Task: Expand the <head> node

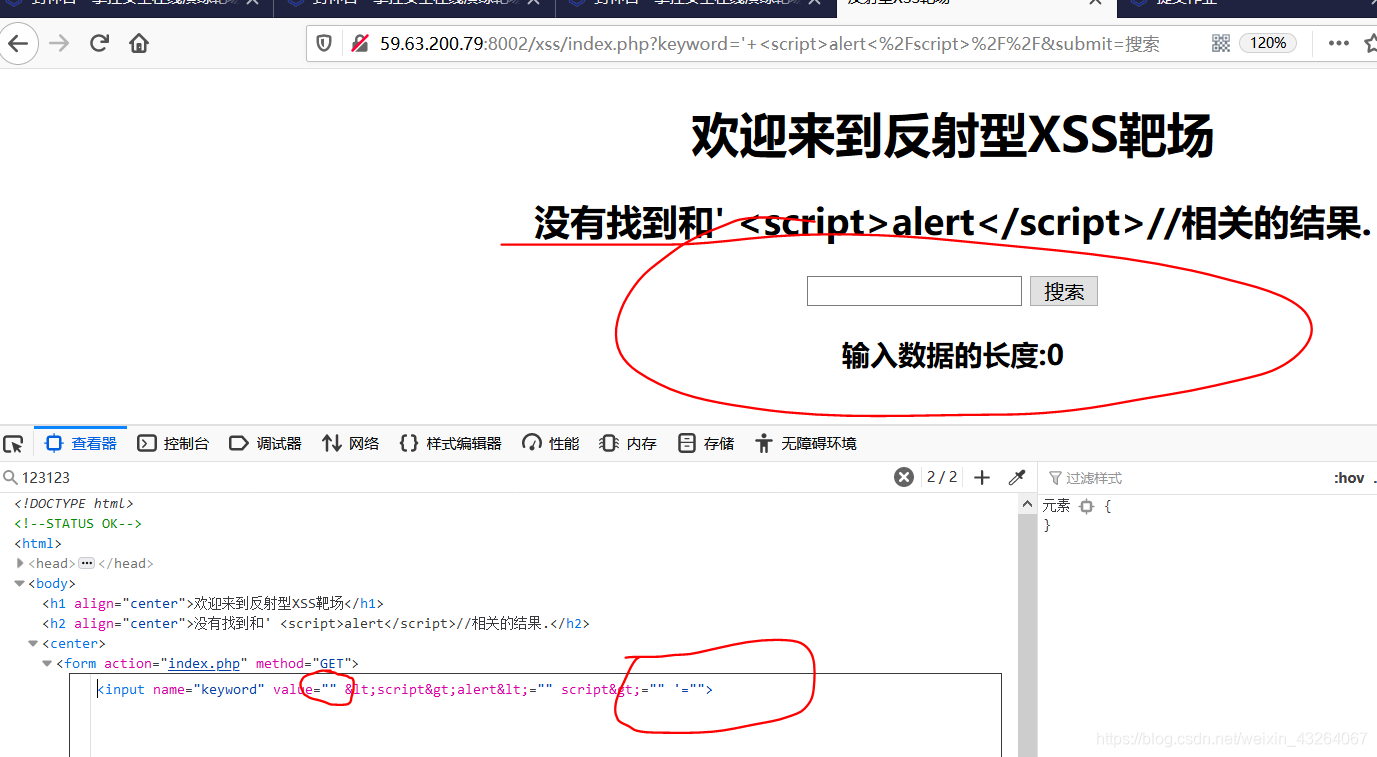Action: coord(20,563)
